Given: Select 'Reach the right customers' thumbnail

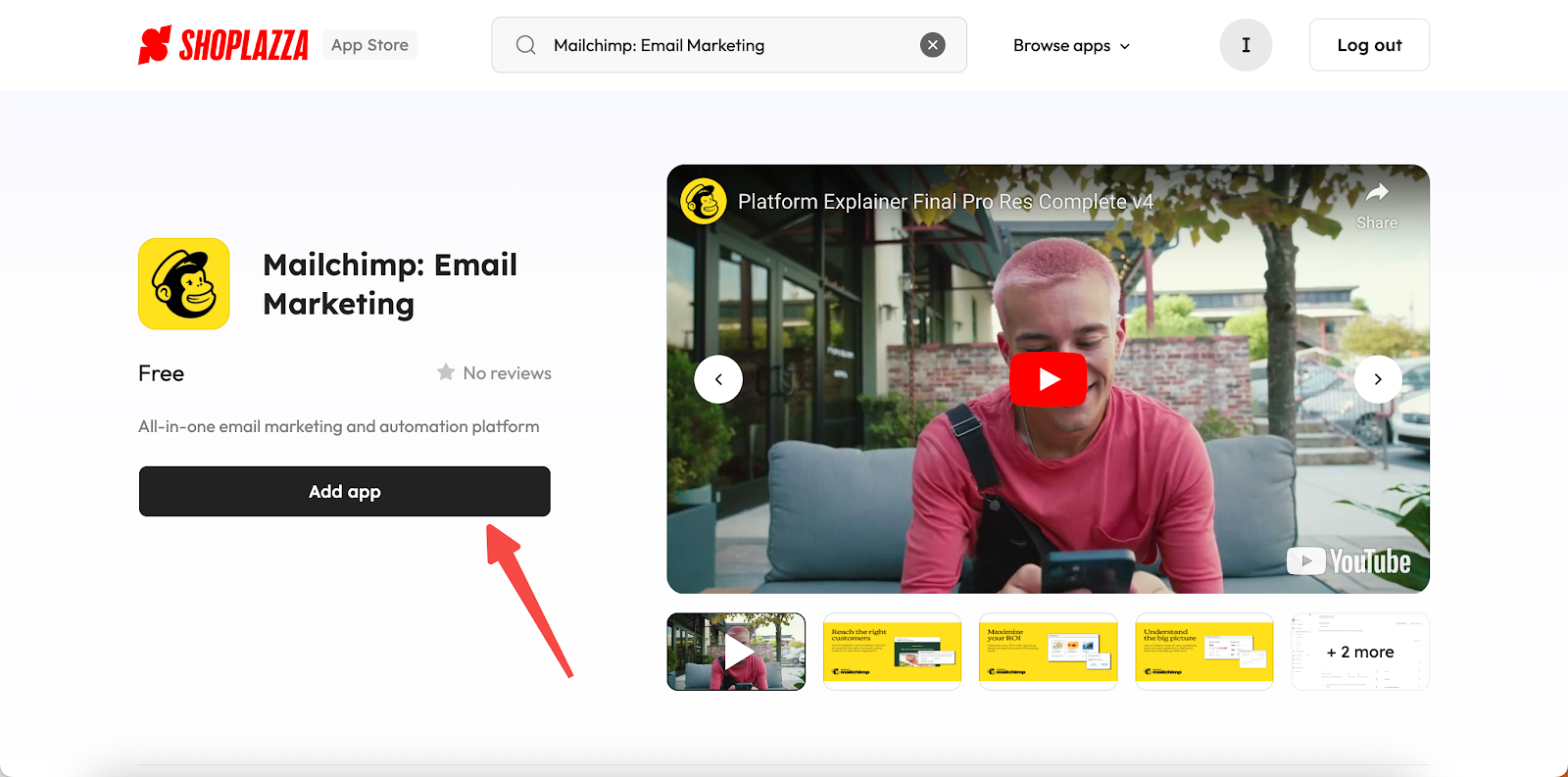Looking at the screenshot, I should point(892,652).
